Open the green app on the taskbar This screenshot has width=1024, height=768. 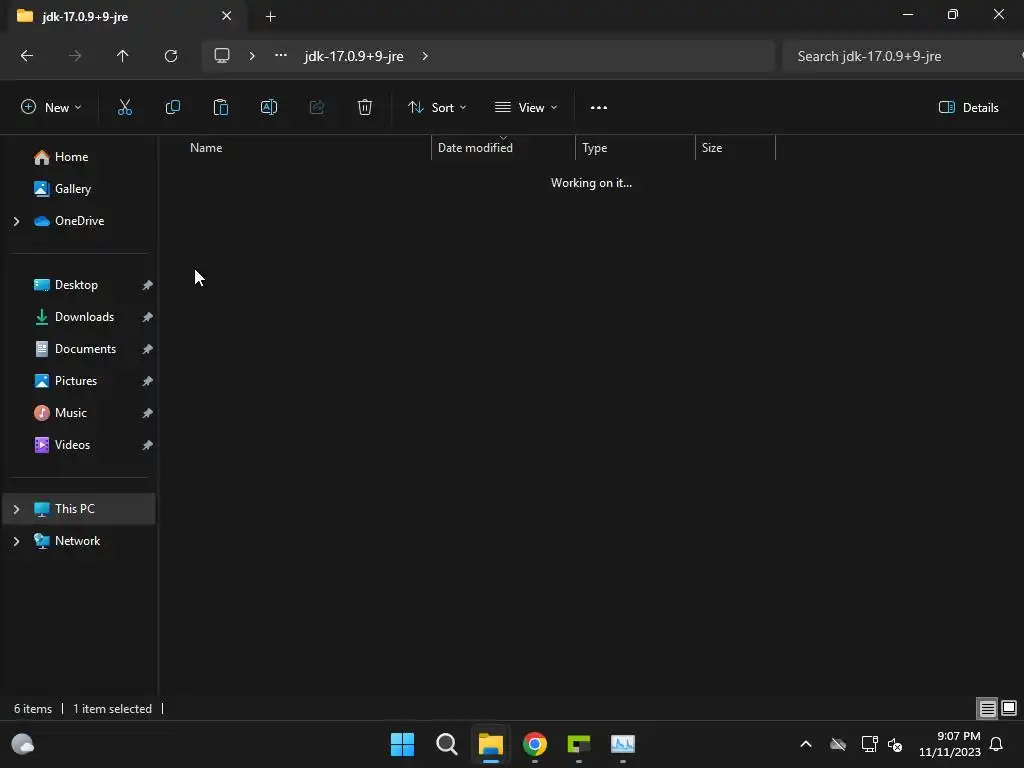click(579, 744)
